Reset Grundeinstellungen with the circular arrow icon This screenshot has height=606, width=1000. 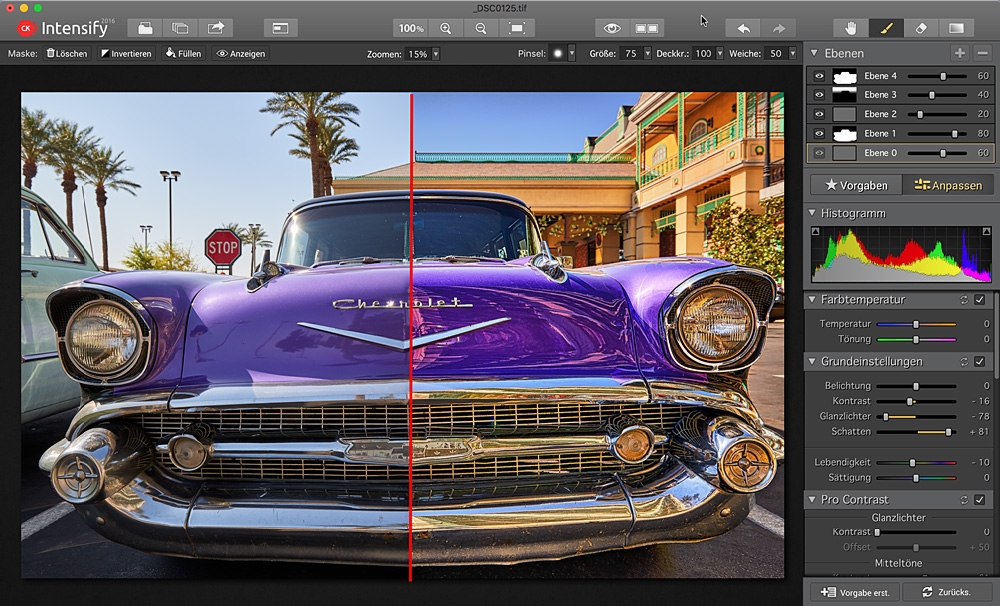click(964, 361)
